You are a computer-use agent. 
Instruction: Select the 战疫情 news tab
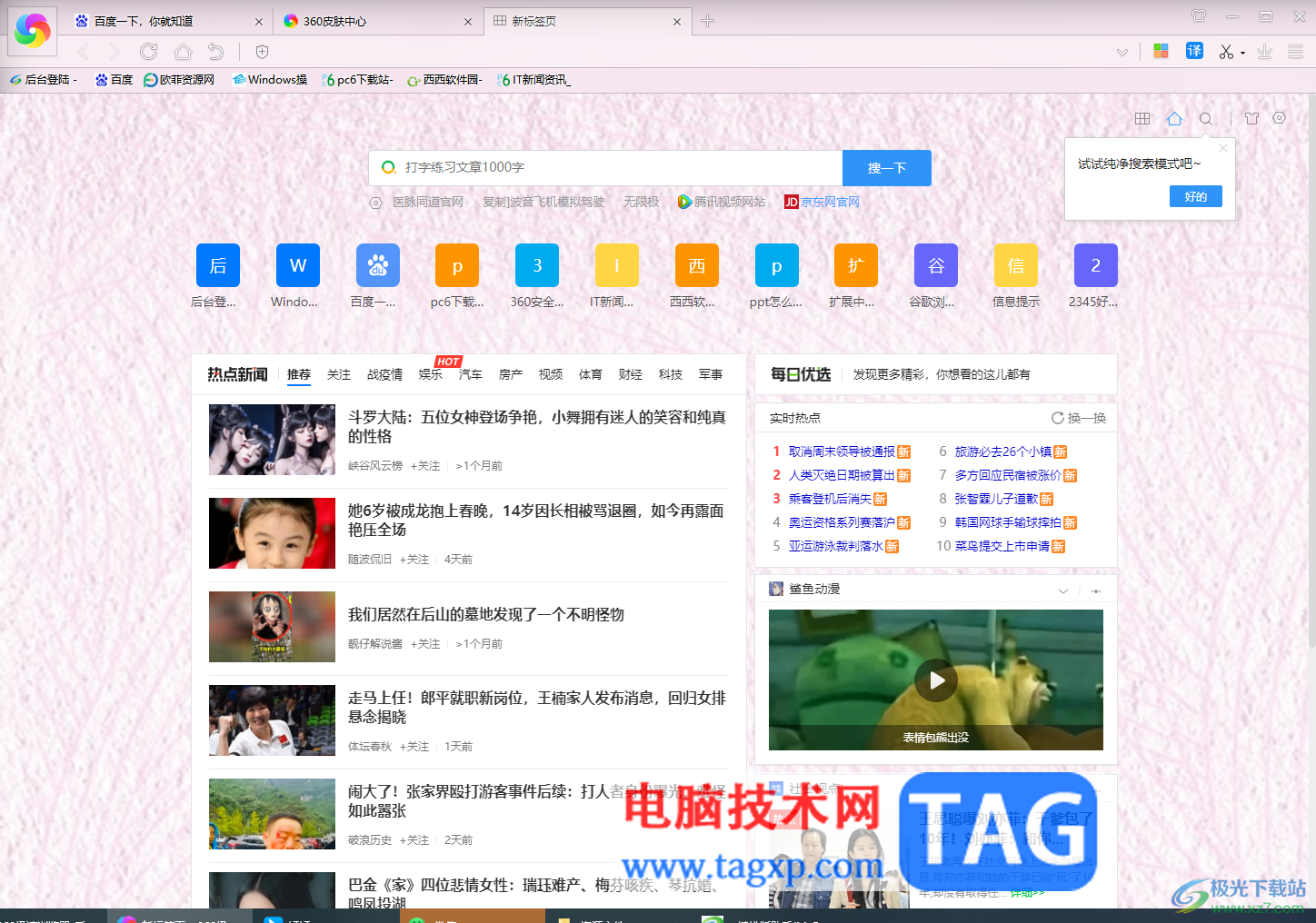[384, 374]
